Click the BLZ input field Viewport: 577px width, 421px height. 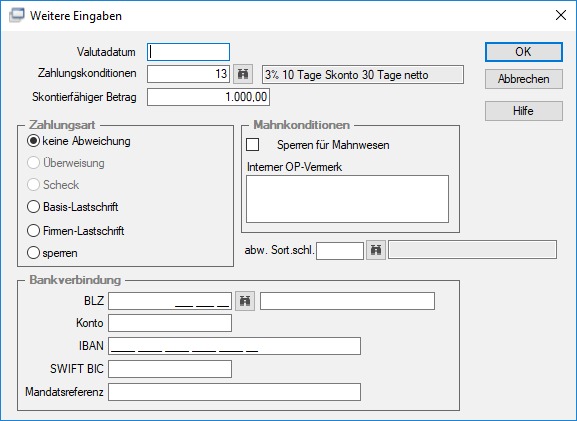point(170,301)
